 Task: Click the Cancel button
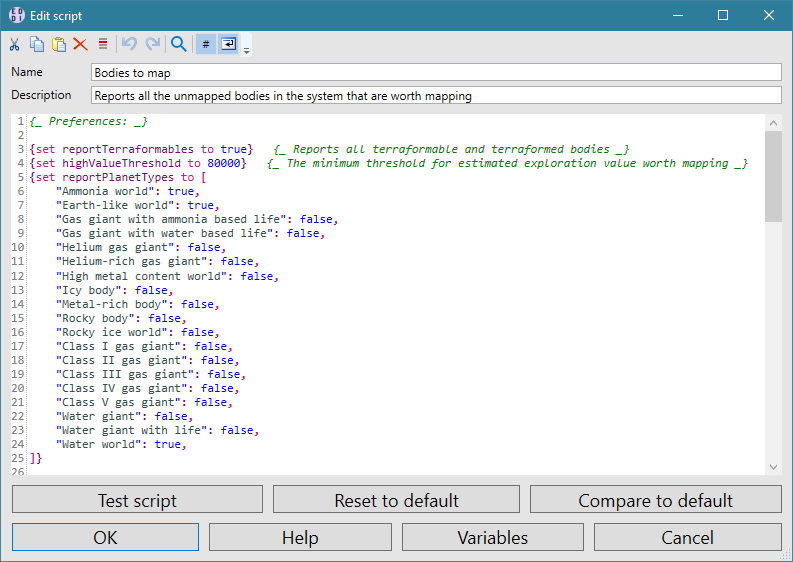click(687, 537)
